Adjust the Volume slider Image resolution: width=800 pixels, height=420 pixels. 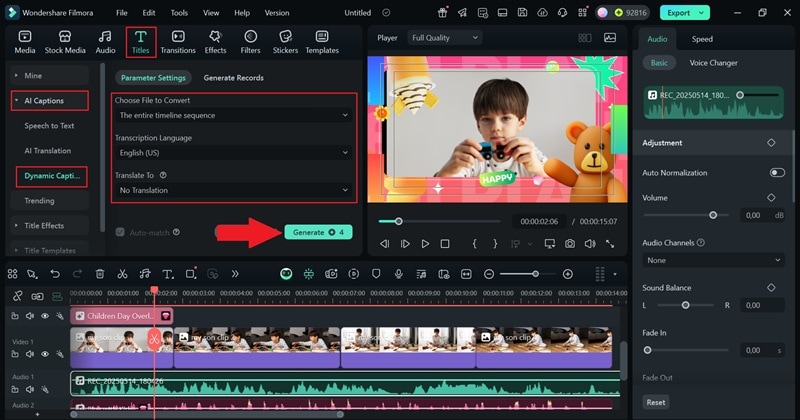(713, 215)
